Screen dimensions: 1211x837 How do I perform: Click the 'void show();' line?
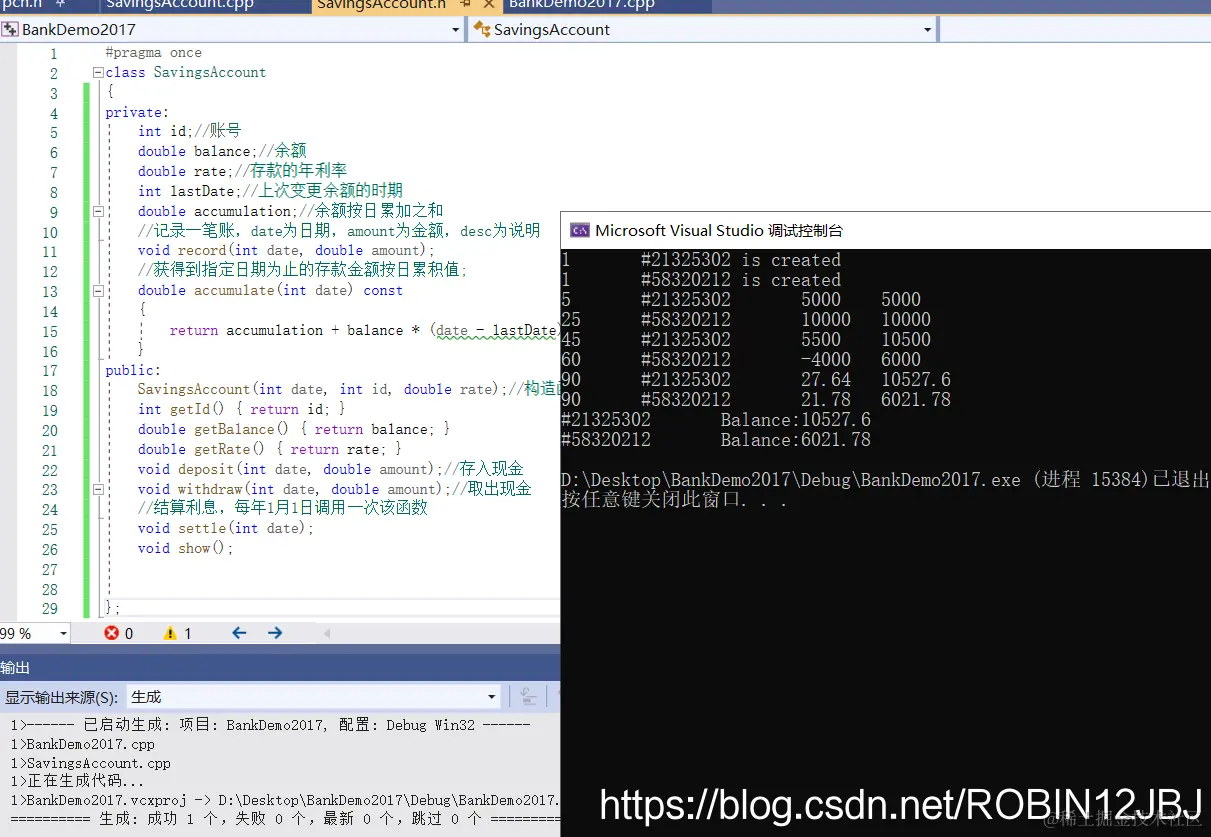[x=185, y=549]
